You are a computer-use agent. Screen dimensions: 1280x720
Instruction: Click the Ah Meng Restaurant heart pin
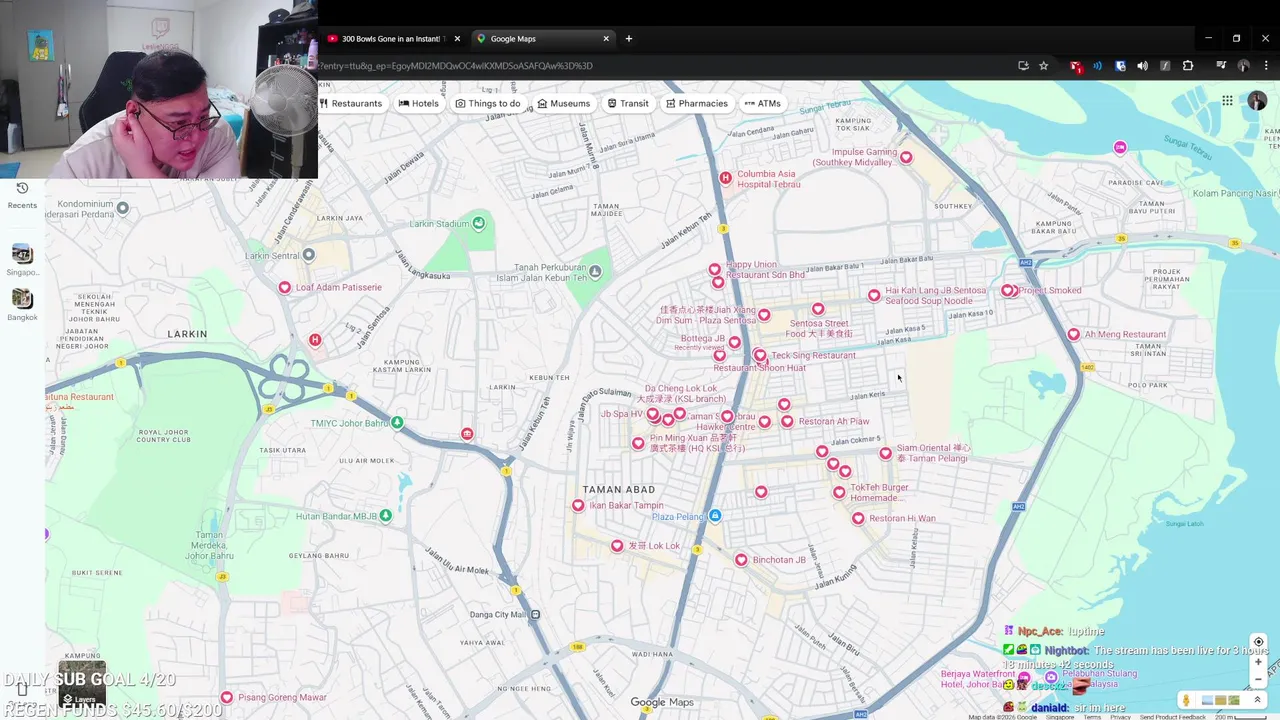tap(1074, 335)
